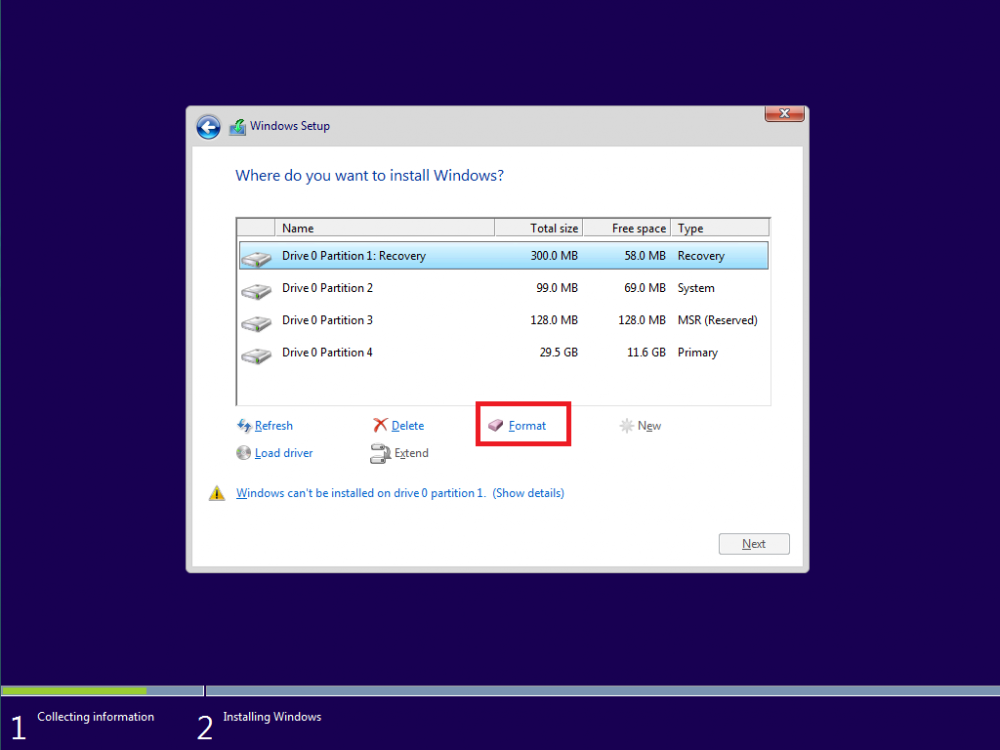Open the Show details link
This screenshot has width=1000, height=750.
[x=528, y=493]
